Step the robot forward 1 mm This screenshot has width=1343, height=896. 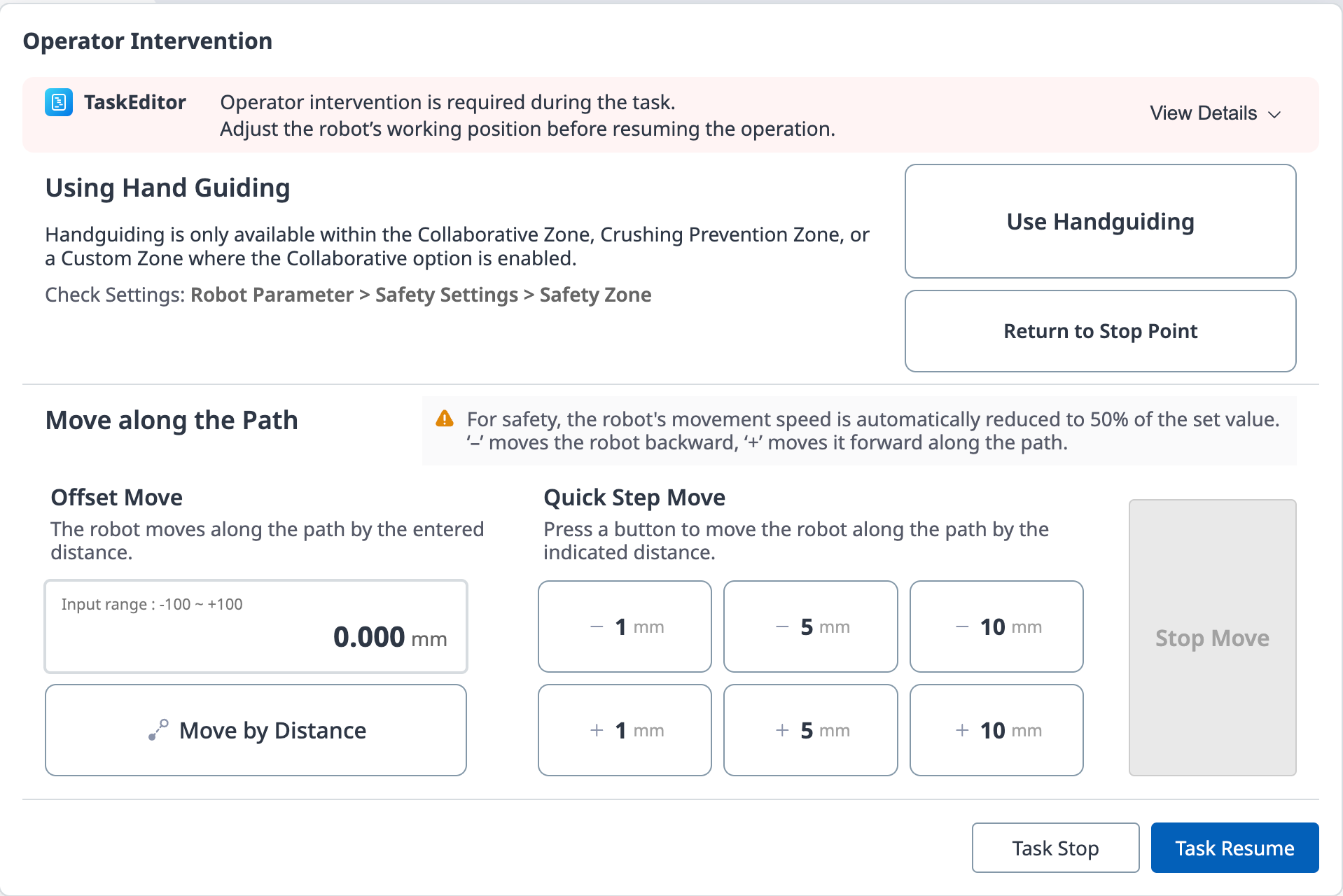pos(625,730)
